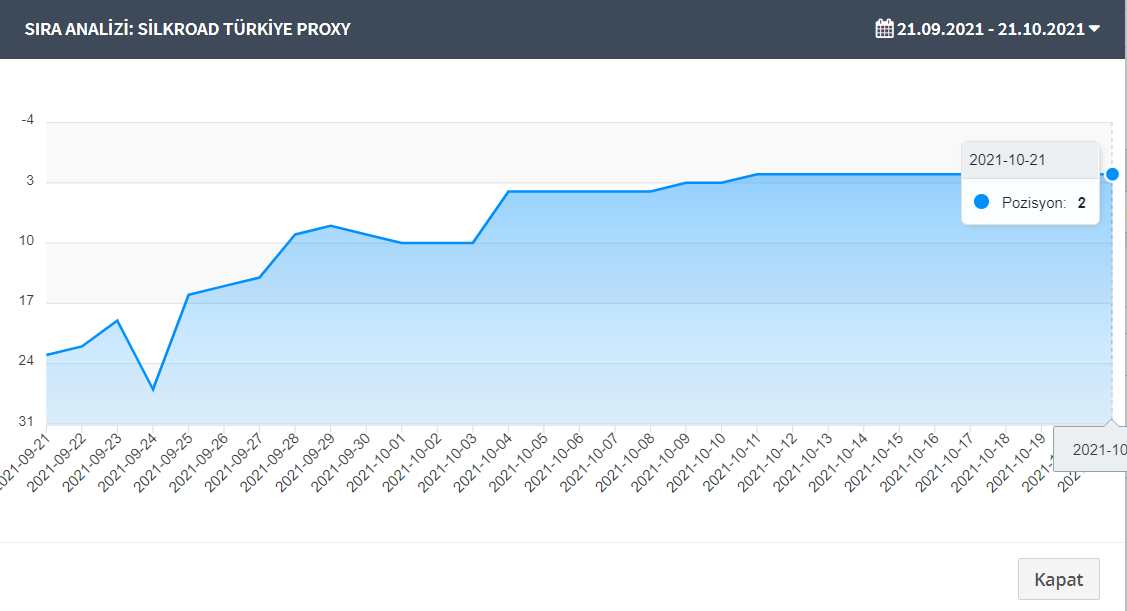The width and height of the screenshot is (1127, 611).
Task: Click the x-axis label 2021-09-30
Action: tap(341, 461)
